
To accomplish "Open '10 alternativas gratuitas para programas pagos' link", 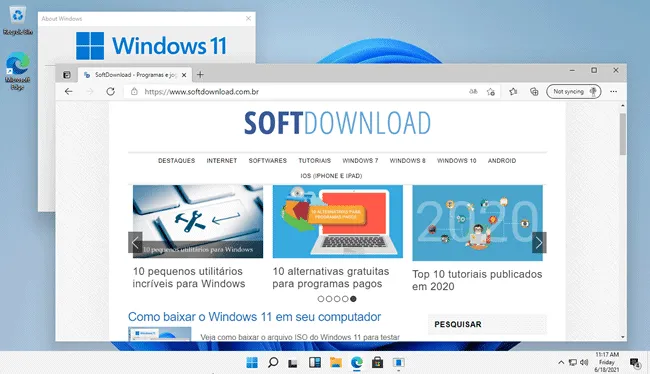I will (331, 277).
